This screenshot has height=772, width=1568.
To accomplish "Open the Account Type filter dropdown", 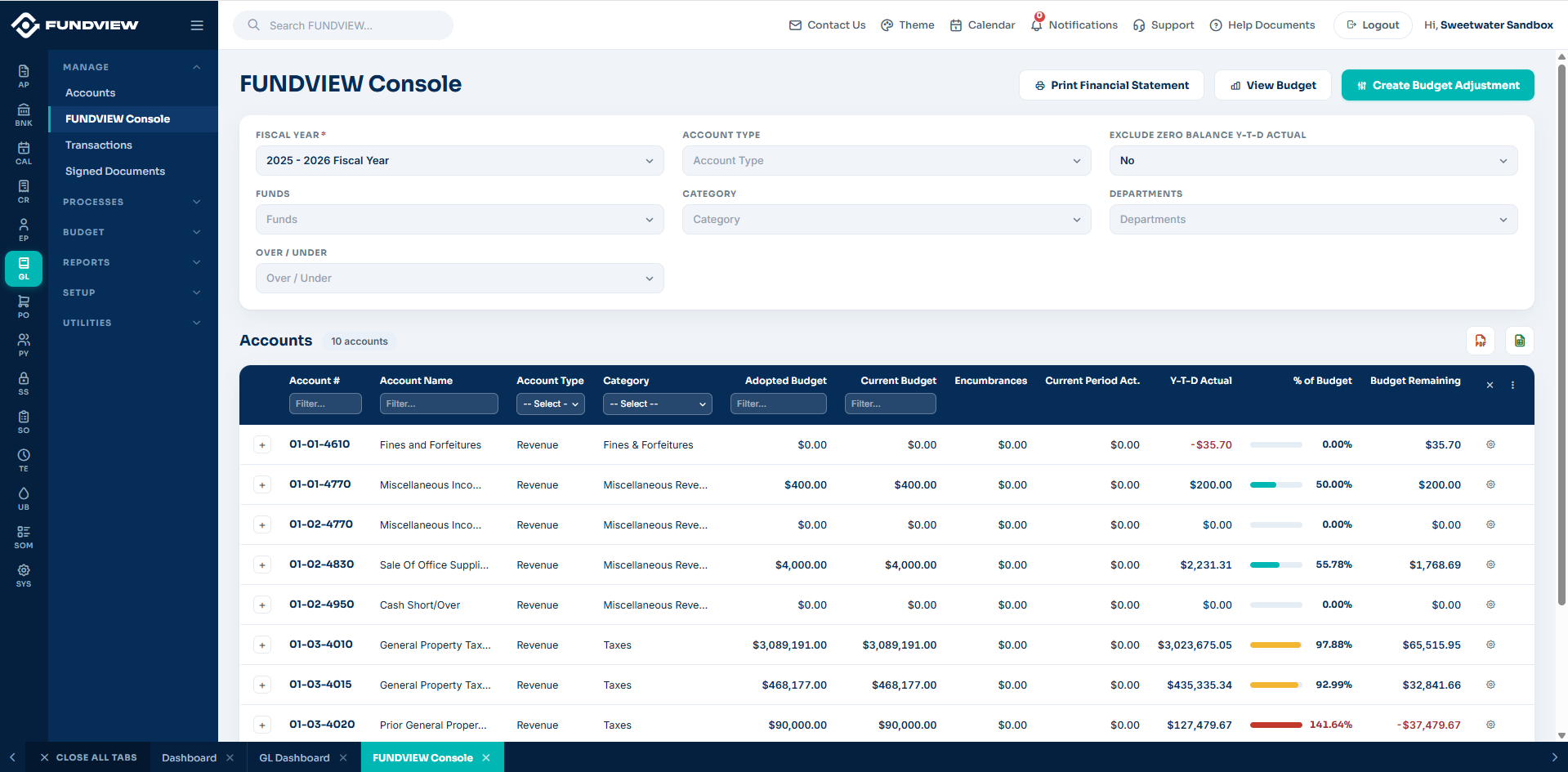I will tap(887, 160).
